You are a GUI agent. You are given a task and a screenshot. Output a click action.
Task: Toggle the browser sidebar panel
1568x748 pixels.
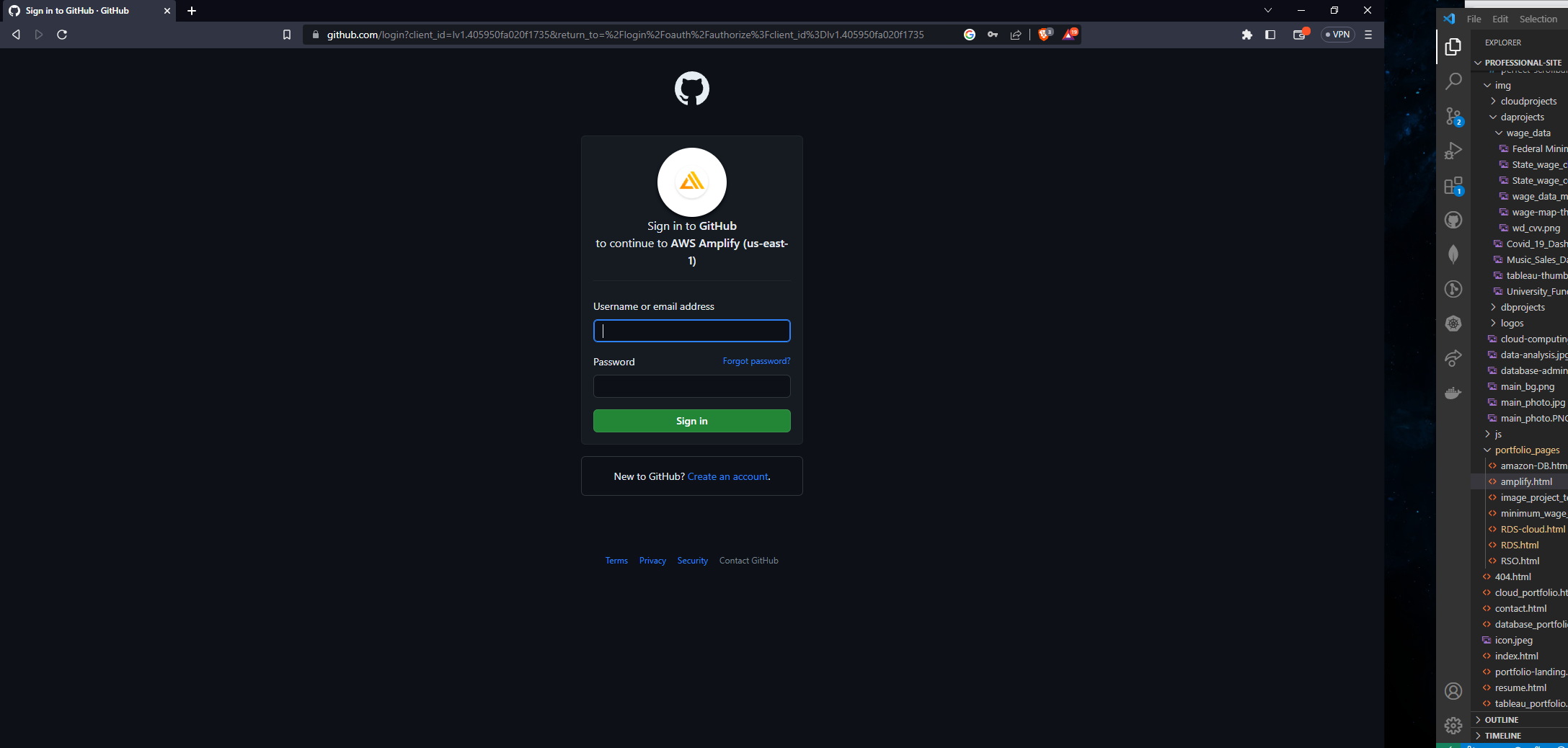[1270, 35]
